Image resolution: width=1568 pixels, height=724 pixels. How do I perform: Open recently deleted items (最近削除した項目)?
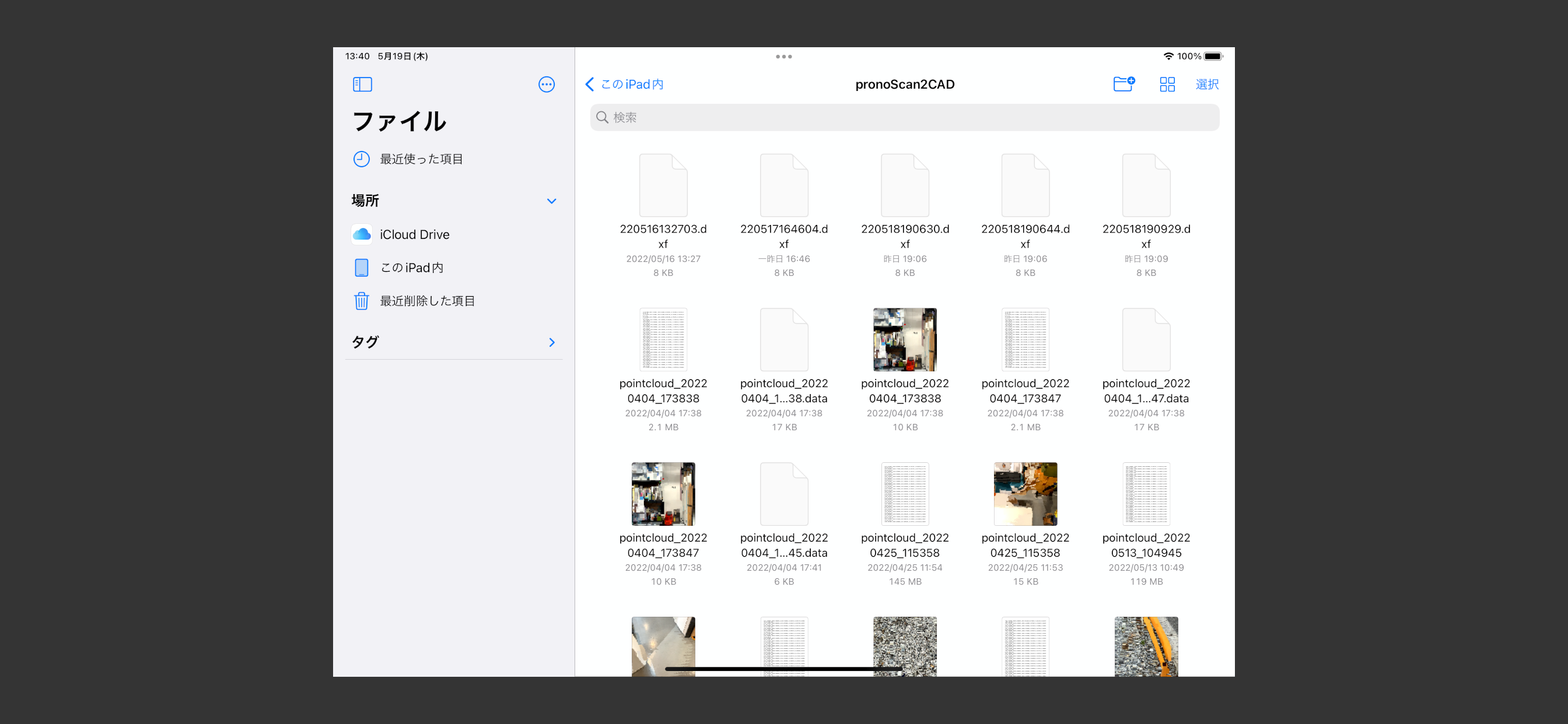click(x=414, y=301)
